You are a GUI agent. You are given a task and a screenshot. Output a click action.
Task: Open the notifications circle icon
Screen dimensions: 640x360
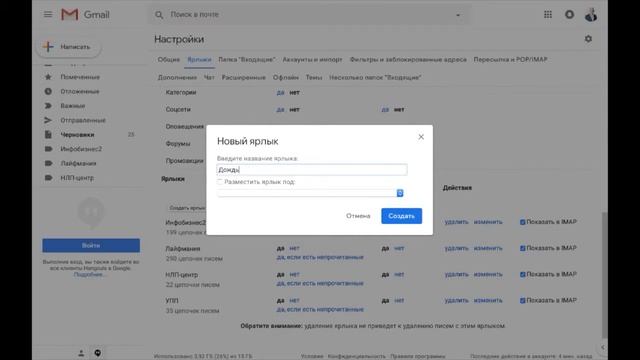tap(569, 15)
